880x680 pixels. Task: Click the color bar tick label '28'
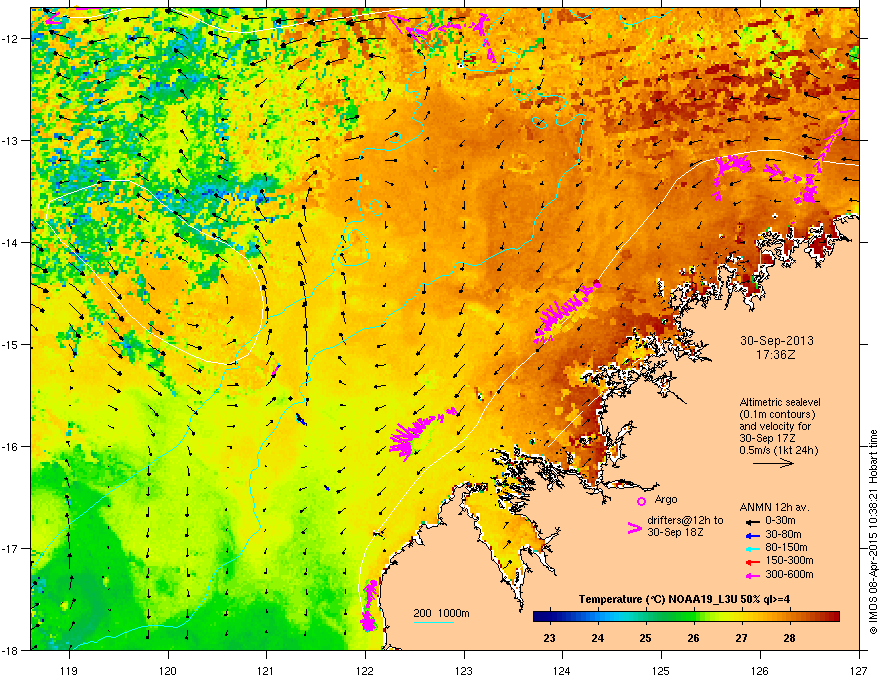(x=790, y=638)
